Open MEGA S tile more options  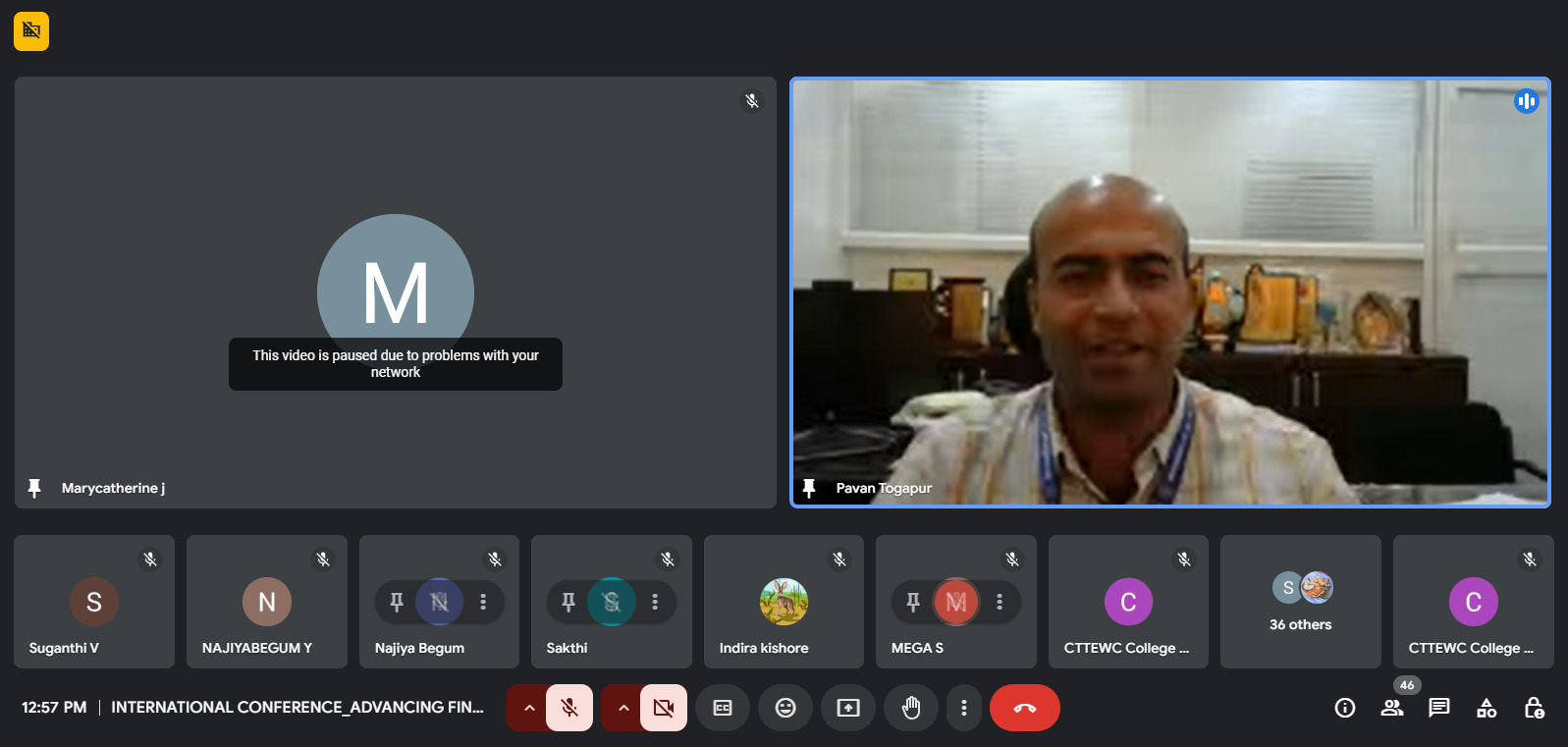1000,602
